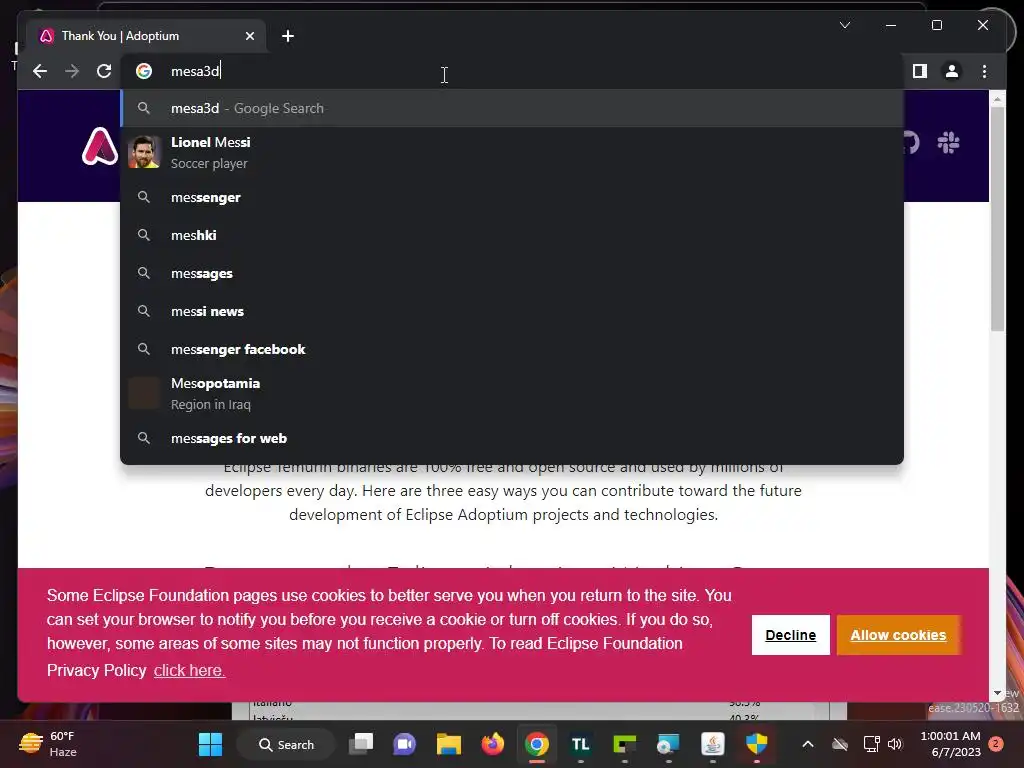This screenshot has width=1024, height=768.
Task: Open the TL app in the taskbar
Action: (581, 744)
